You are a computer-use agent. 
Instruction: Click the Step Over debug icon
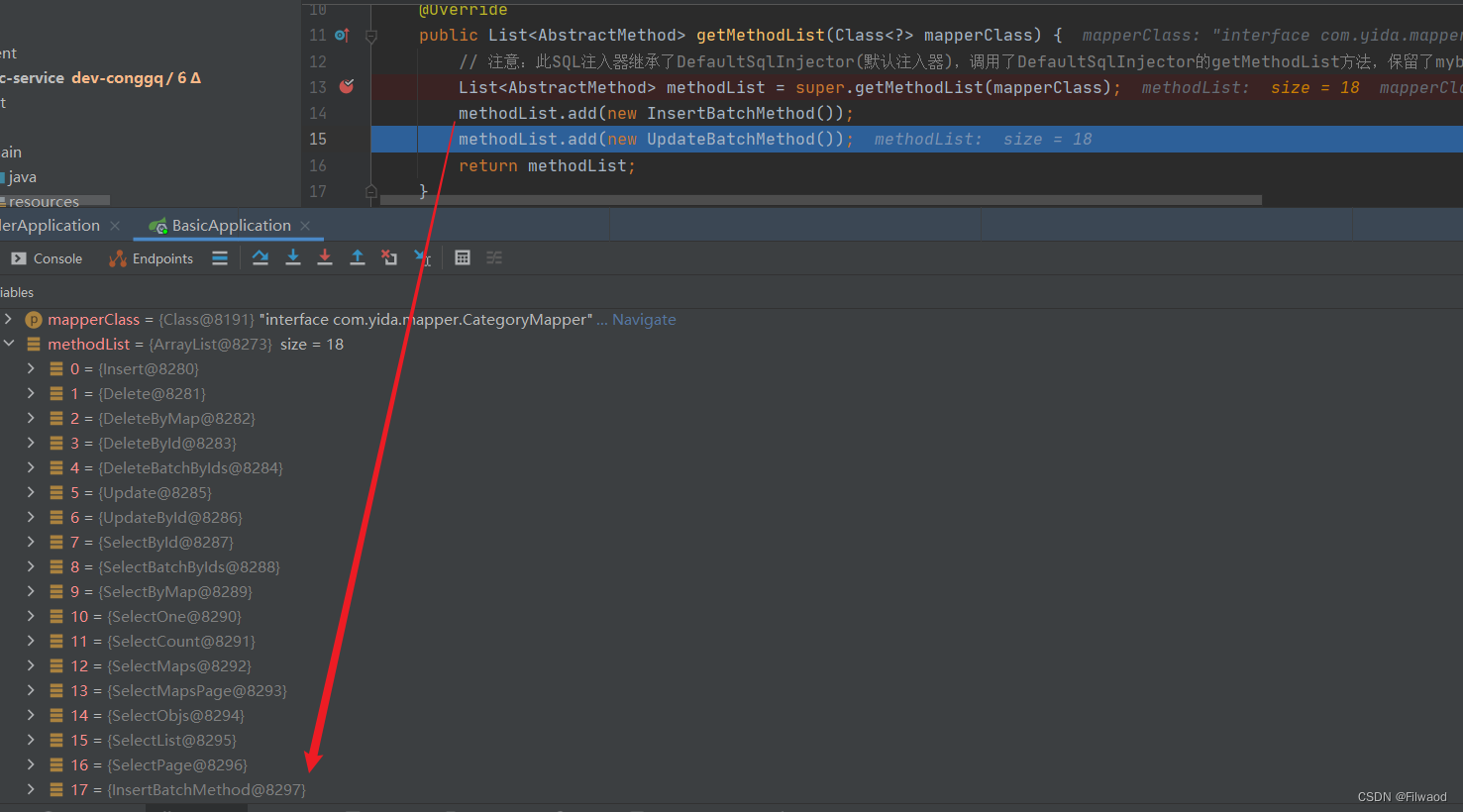click(x=261, y=257)
